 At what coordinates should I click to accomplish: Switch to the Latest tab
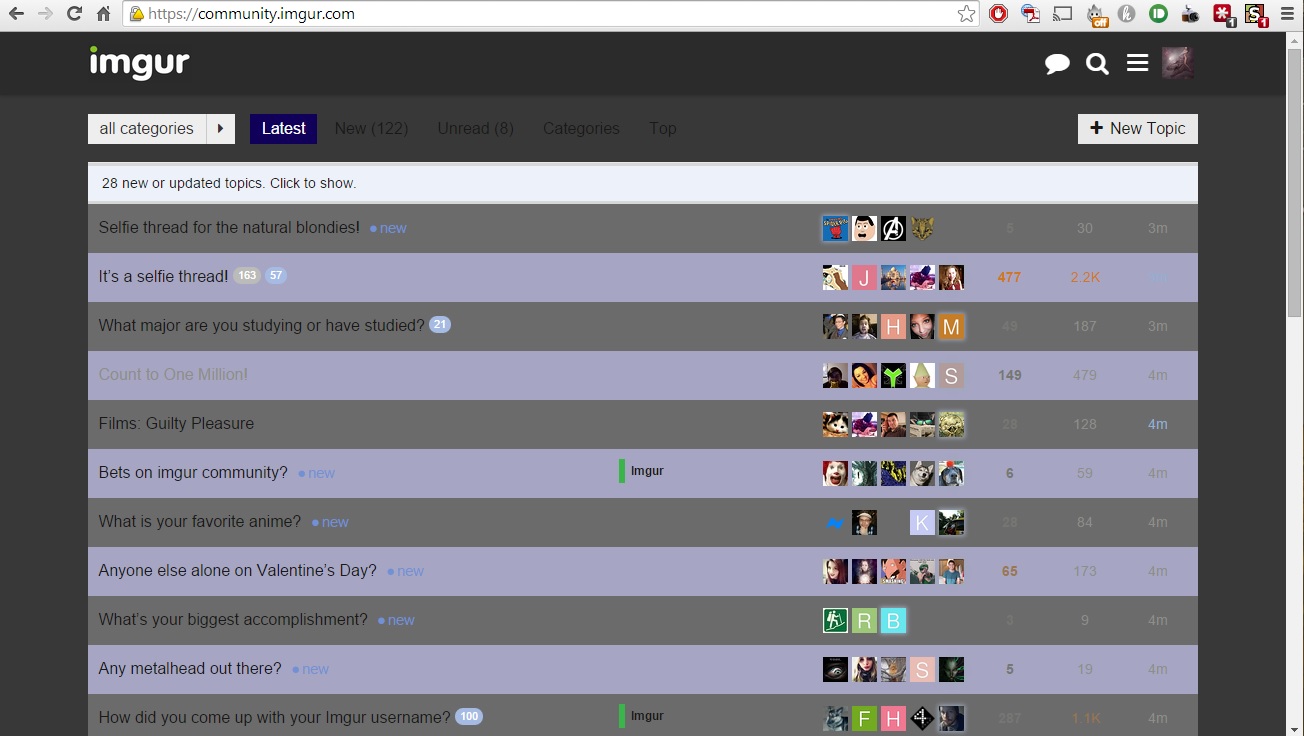283,128
